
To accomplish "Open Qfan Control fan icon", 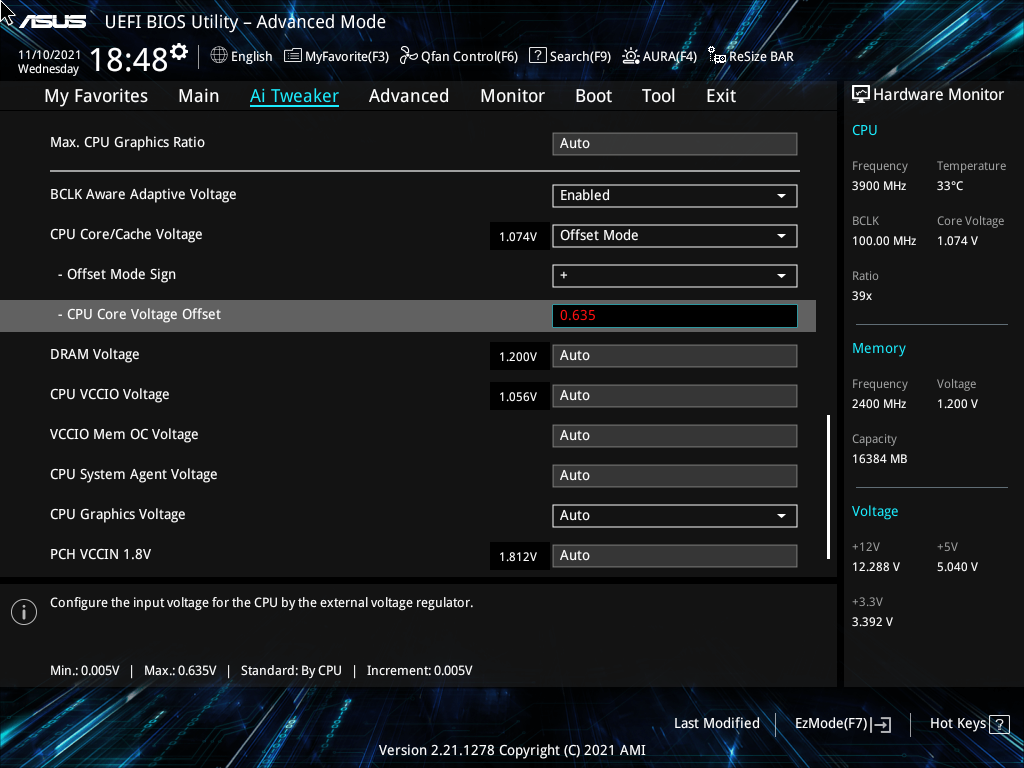I will point(409,56).
